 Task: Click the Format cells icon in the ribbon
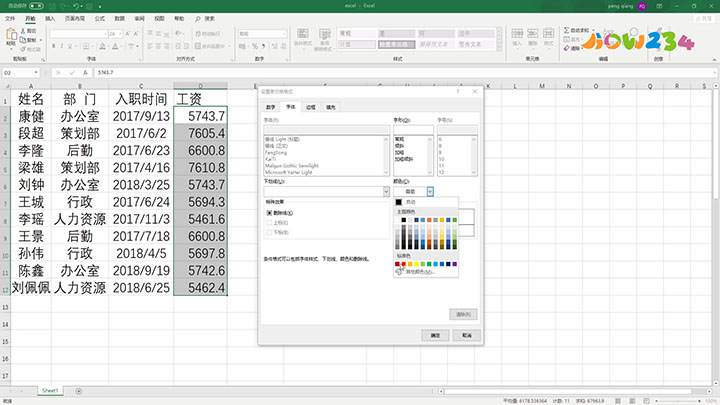(548, 34)
